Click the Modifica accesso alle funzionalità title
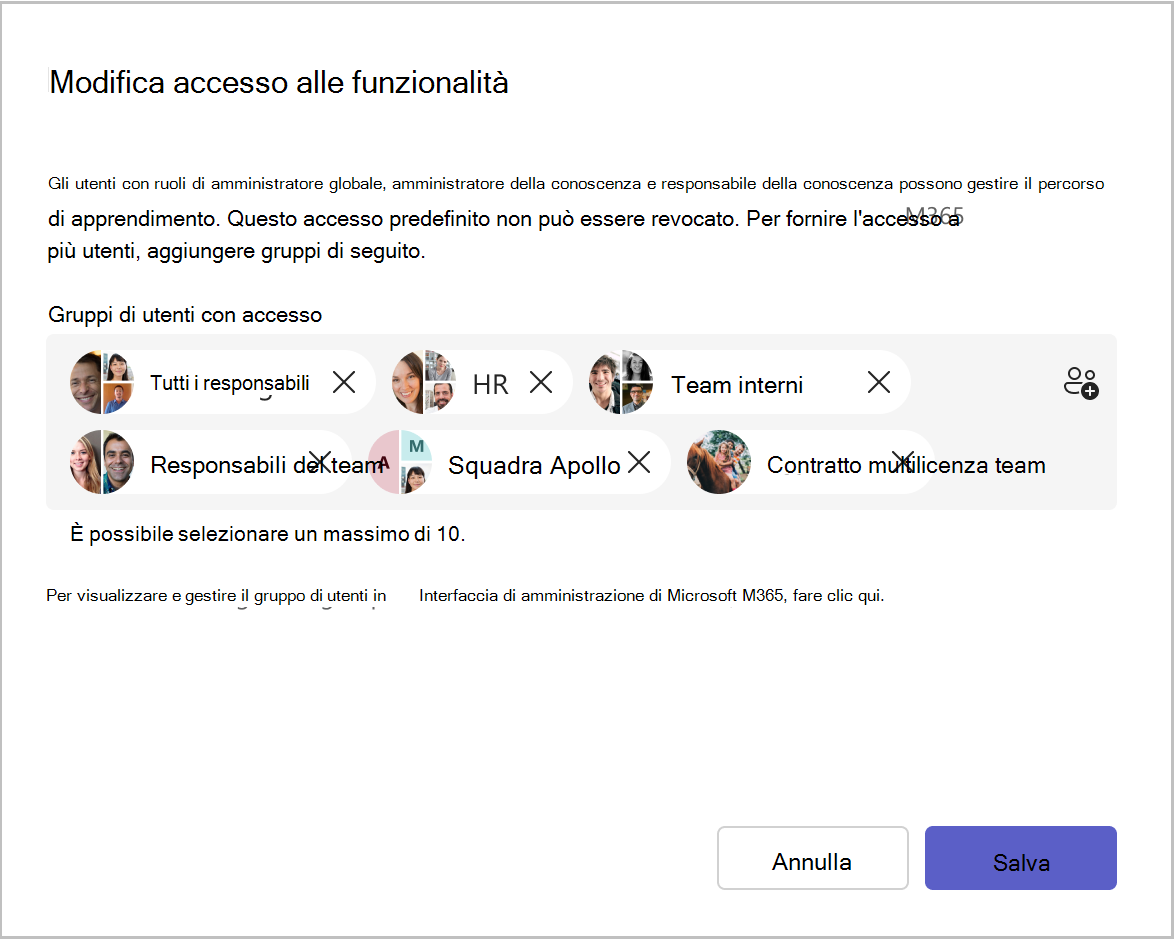 click(x=280, y=83)
